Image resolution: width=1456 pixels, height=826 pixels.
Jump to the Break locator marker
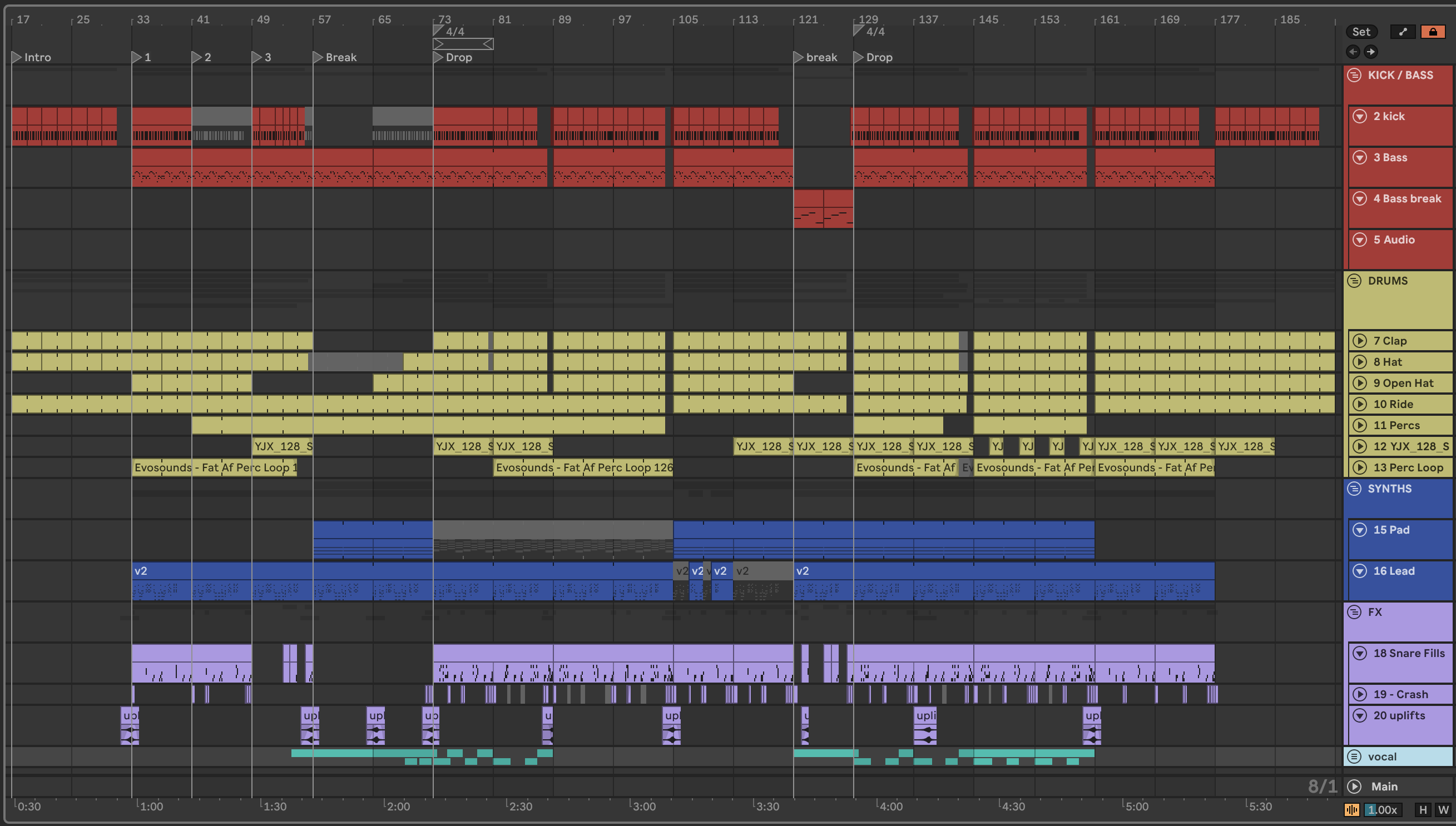(318, 57)
